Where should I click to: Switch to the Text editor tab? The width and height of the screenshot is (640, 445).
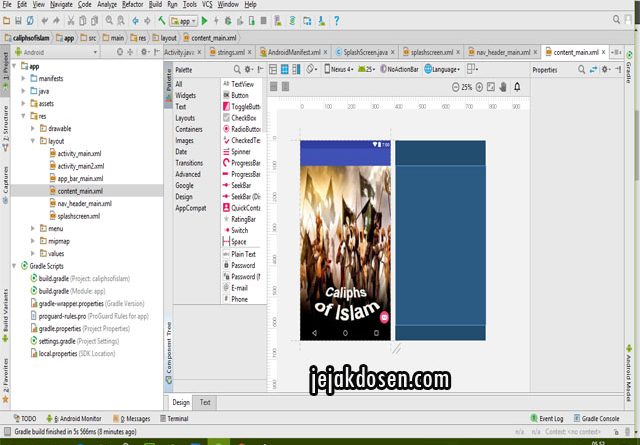pyautogui.click(x=205, y=403)
